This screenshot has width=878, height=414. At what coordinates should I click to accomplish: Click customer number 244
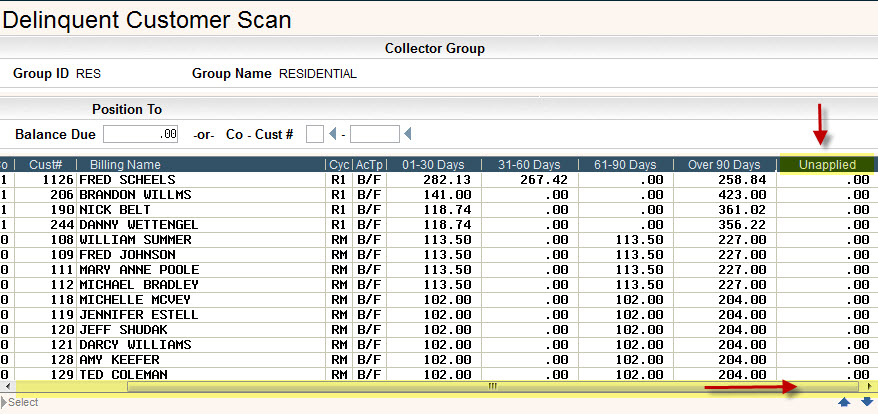click(62, 225)
